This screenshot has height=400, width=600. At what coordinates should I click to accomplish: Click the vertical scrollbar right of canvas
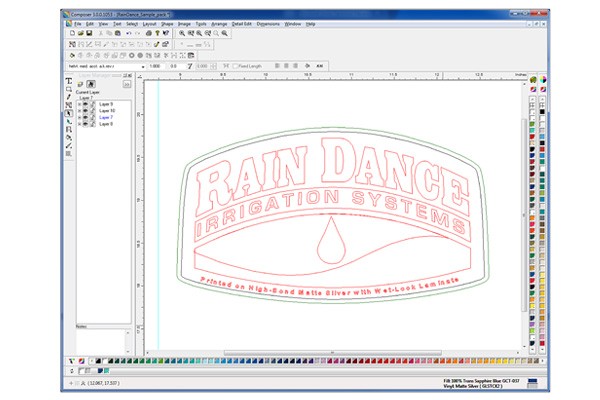[x=524, y=215]
